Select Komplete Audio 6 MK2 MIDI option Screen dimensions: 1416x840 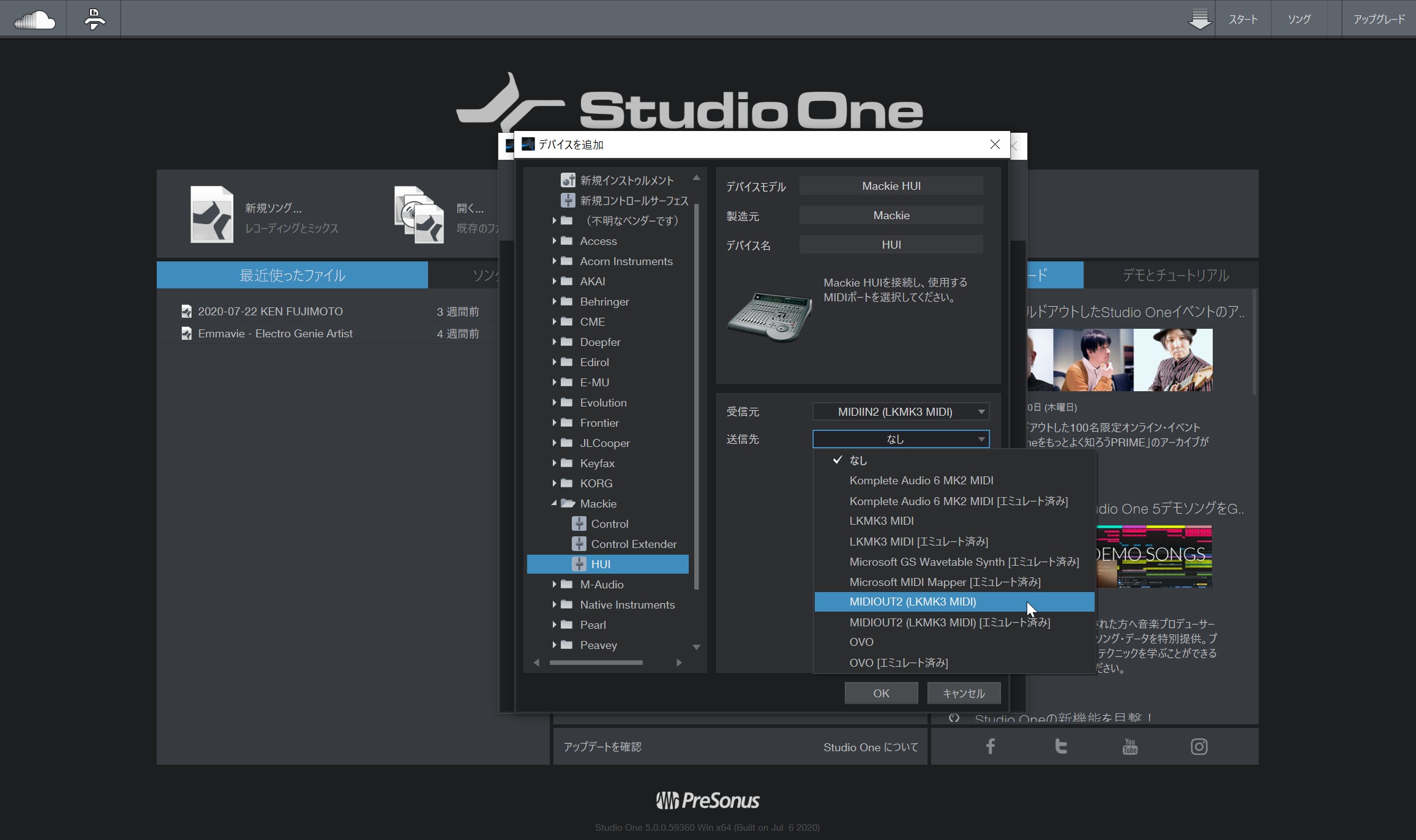954,480
